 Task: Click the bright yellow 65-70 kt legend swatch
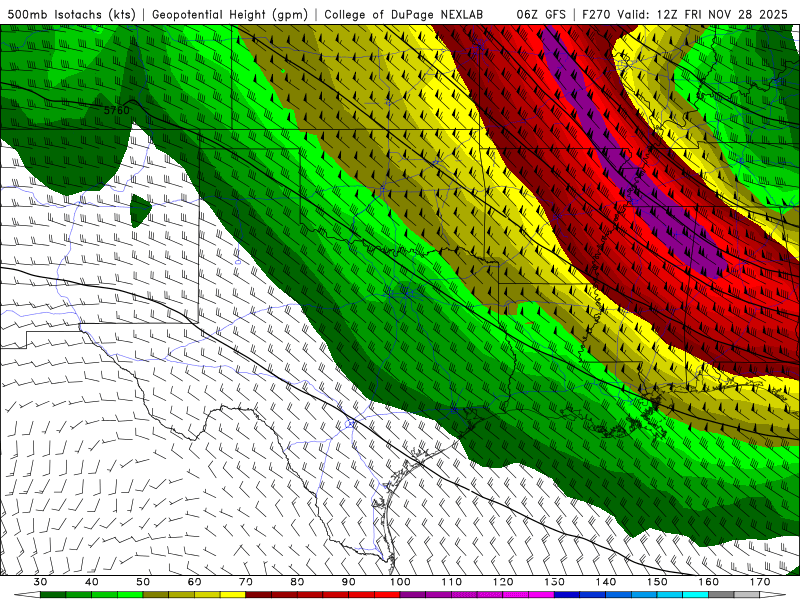(233, 595)
